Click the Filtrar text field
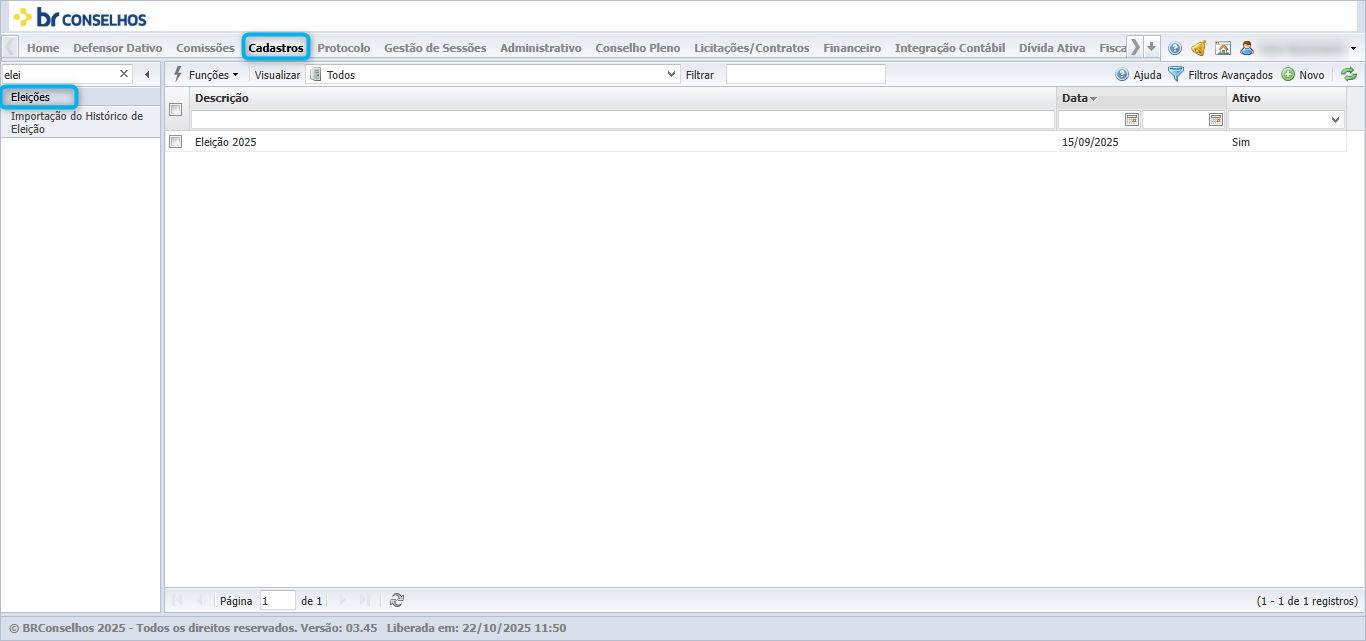The height and width of the screenshot is (641, 1366). pos(805,75)
